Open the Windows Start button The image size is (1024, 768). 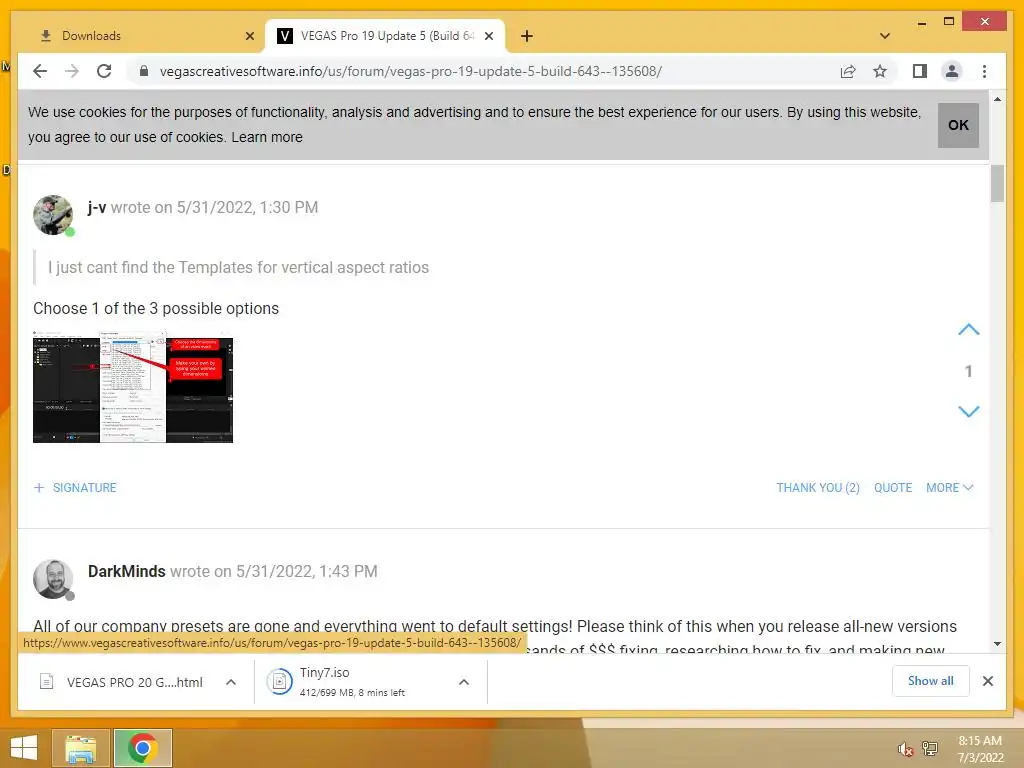[24, 748]
